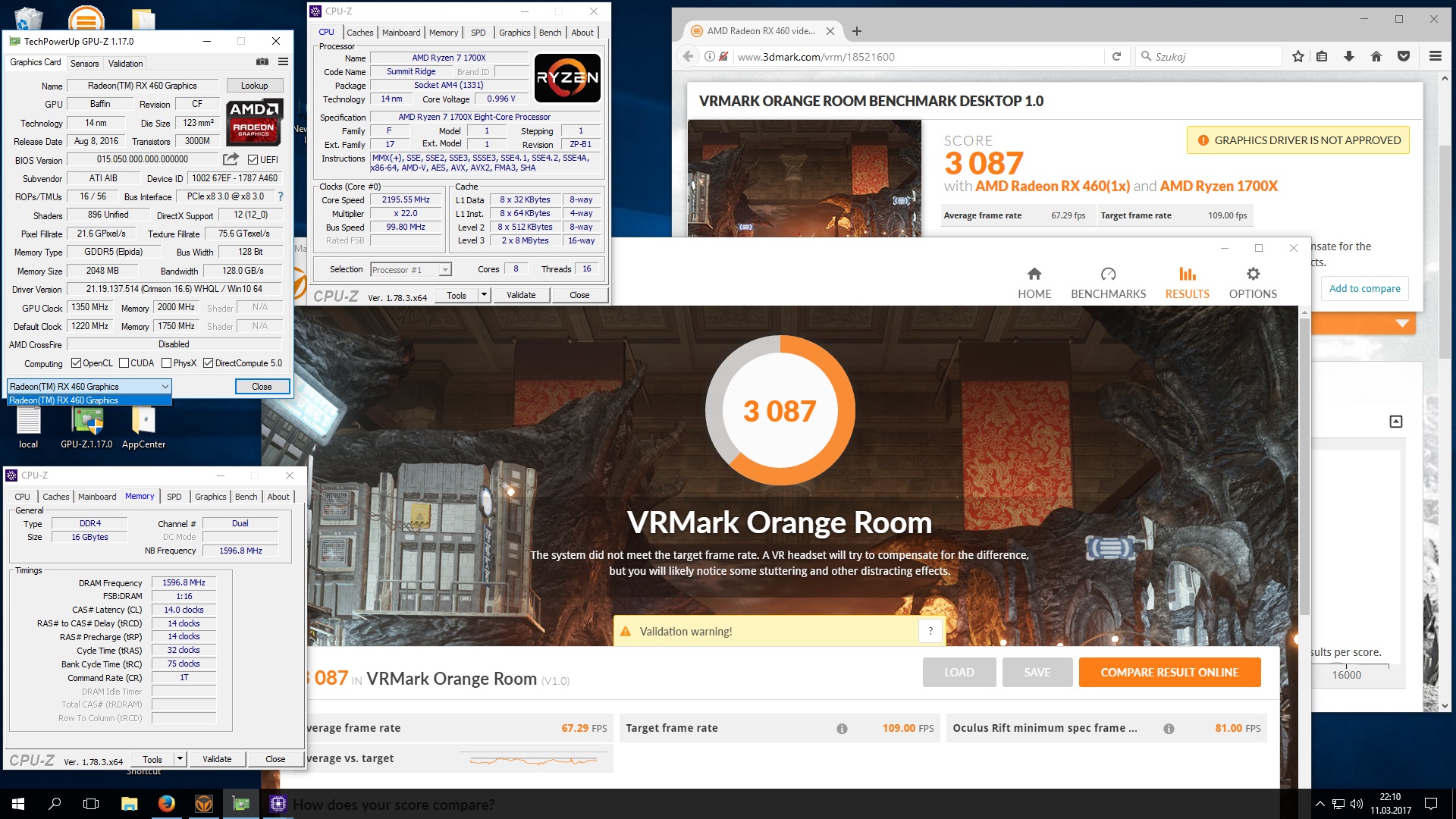1456x819 pixels.
Task: Switch to the Validation tab in GPU-Z
Action: pos(125,64)
